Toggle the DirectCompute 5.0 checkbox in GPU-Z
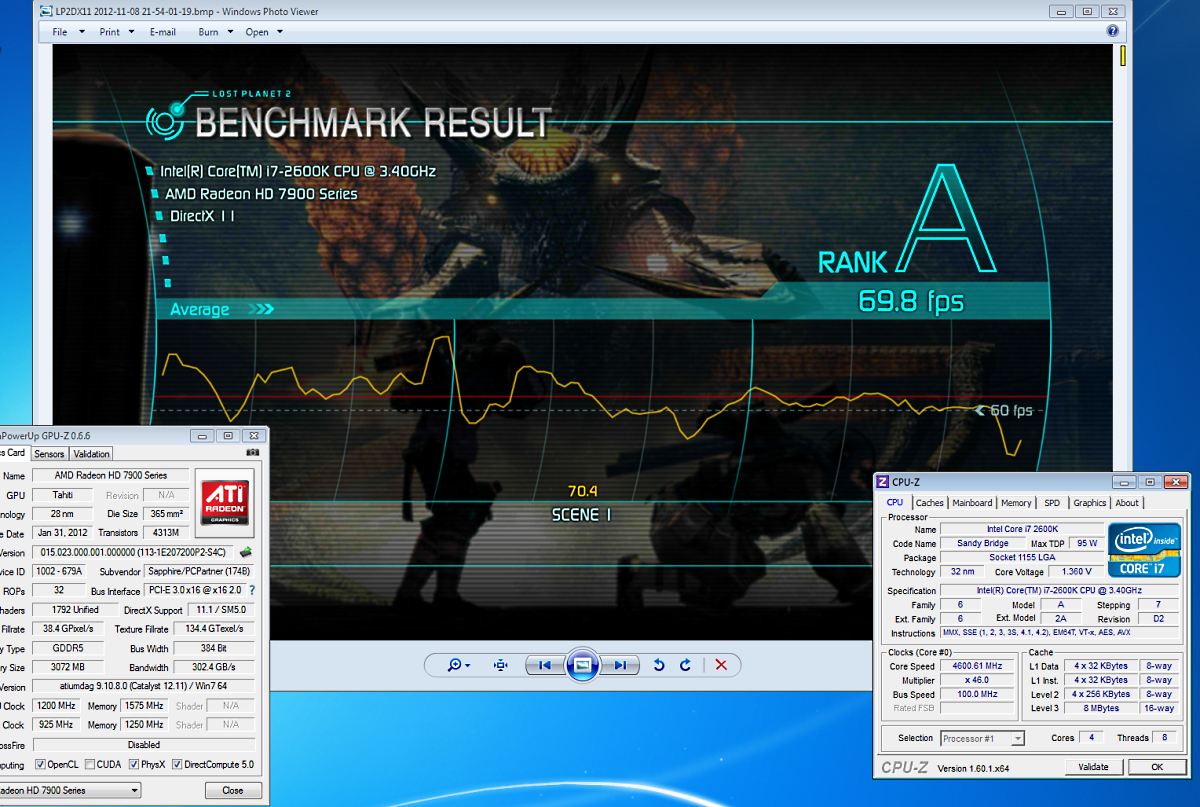This screenshot has width=1200, height=807. point(177,764)
